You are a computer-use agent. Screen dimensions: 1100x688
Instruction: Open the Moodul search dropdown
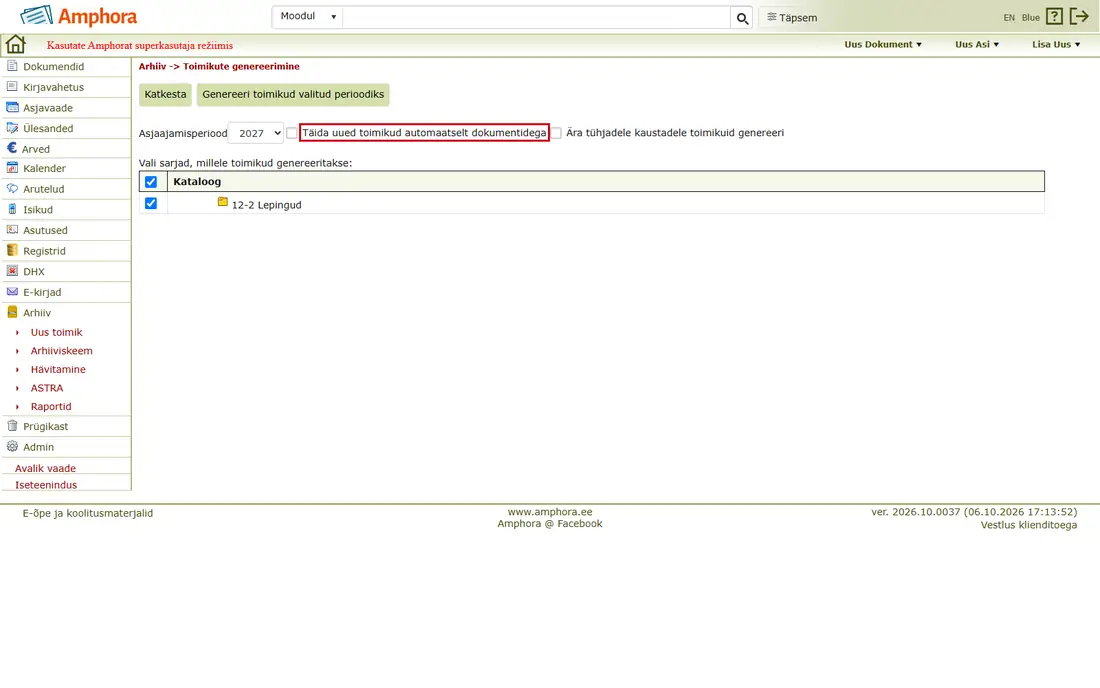[308, 16]
